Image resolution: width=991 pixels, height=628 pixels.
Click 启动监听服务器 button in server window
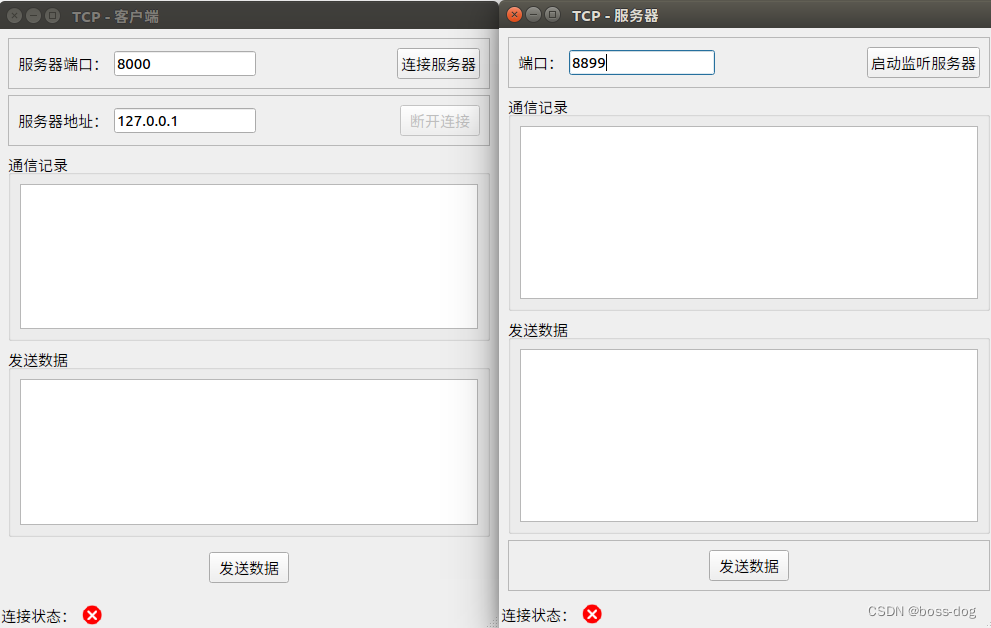click(x=923, y=63)
